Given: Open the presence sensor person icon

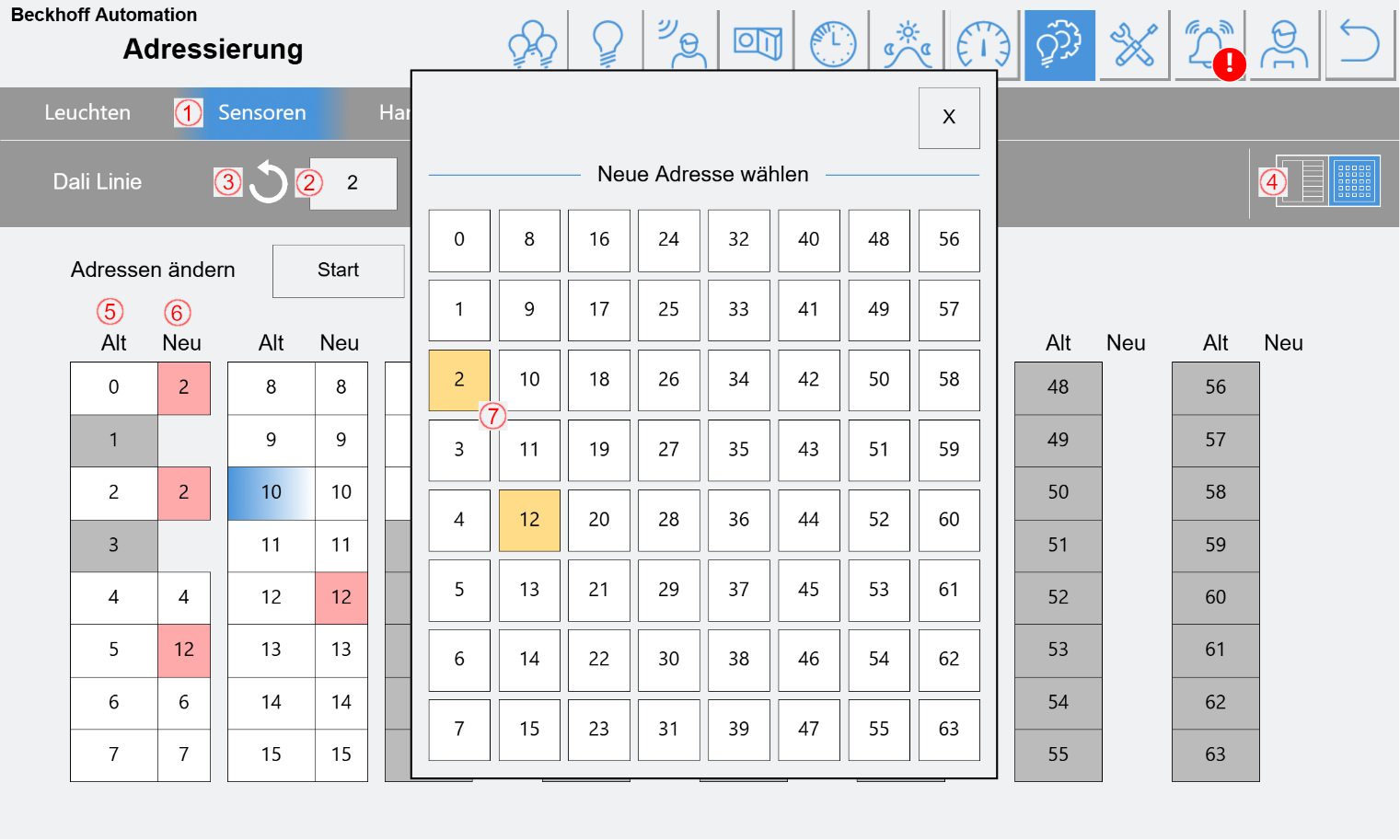Looking at the screenshot, I should click(x=682, y=44).
